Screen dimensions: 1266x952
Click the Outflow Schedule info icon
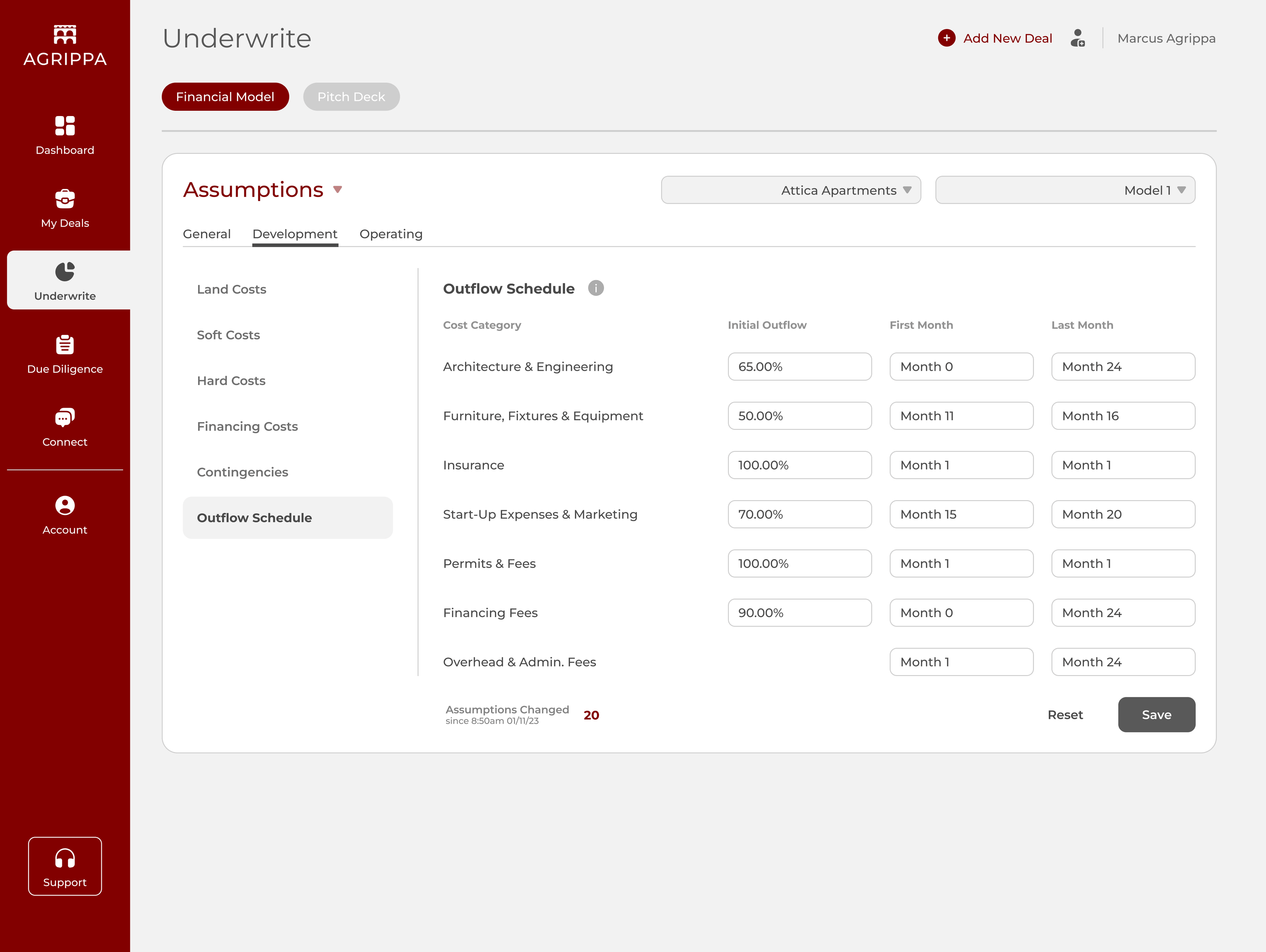[x=596, y=288]
